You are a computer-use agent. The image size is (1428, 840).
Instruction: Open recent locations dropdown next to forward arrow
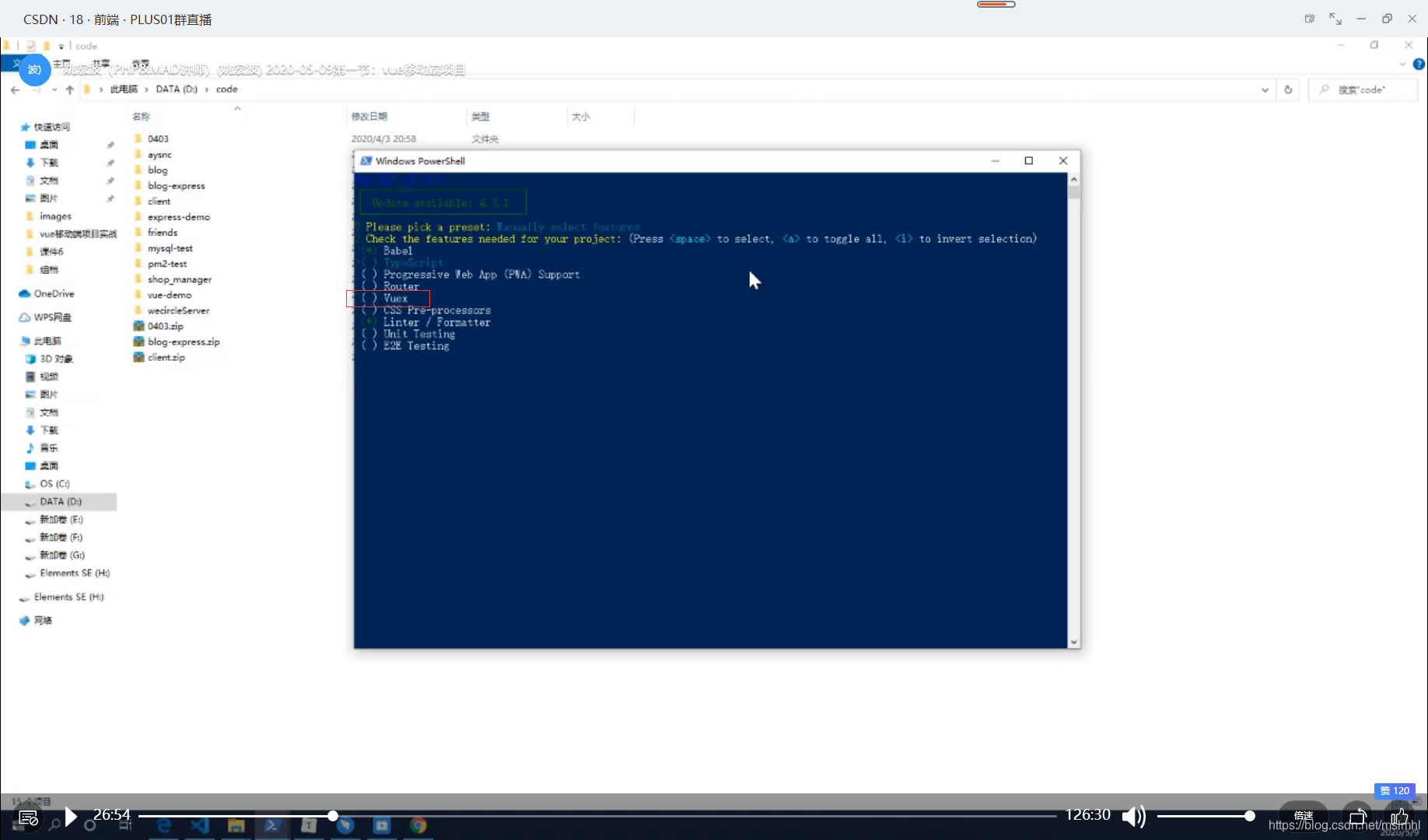[54, 90]
